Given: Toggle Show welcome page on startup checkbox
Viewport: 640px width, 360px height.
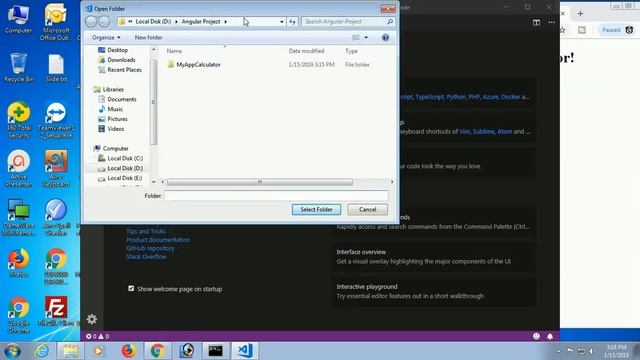Looking at the screenshot, I should [131, 289].
